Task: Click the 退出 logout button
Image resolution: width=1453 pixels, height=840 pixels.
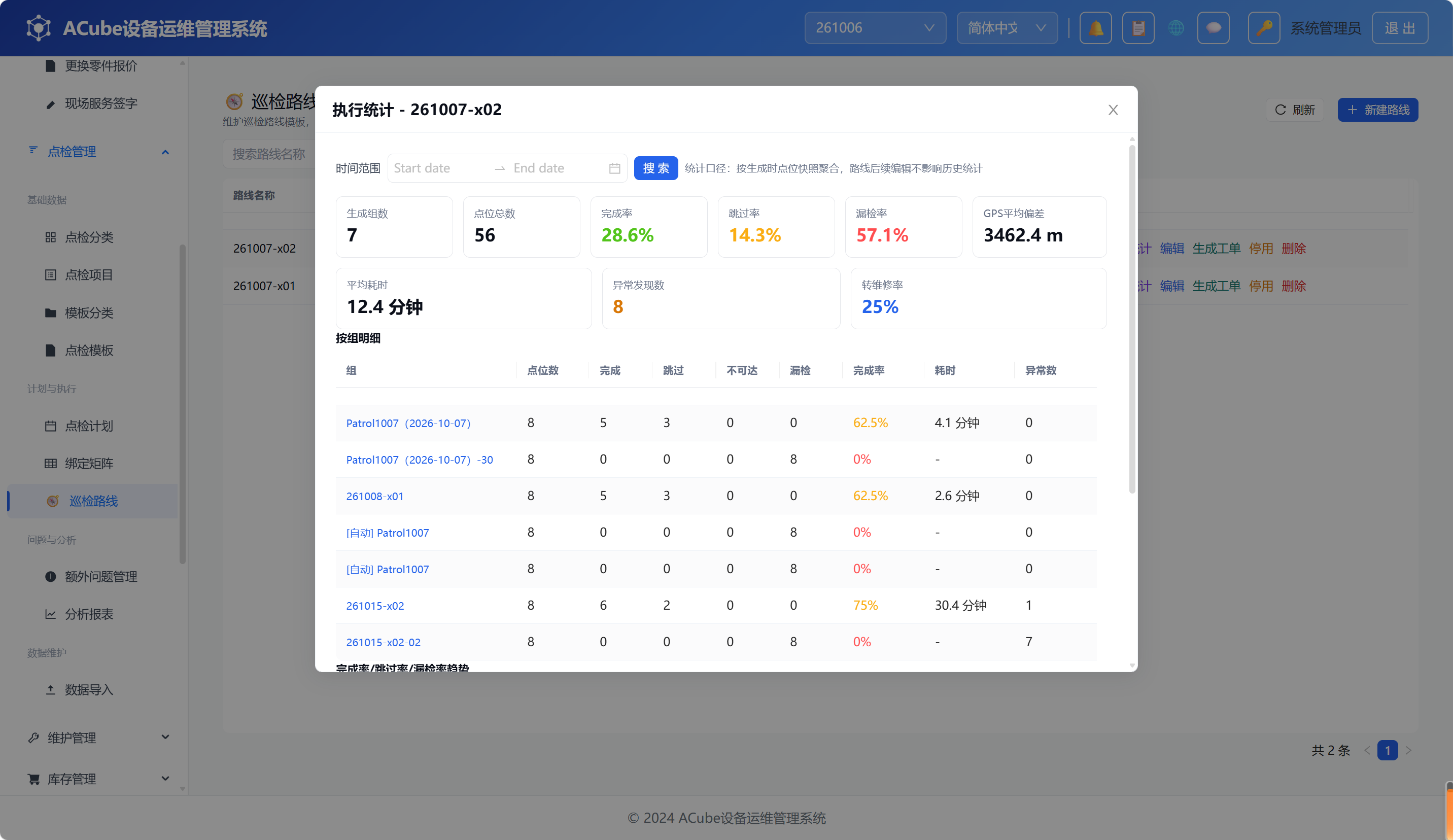Action: pyautogui.click(x=1399, y=28)
